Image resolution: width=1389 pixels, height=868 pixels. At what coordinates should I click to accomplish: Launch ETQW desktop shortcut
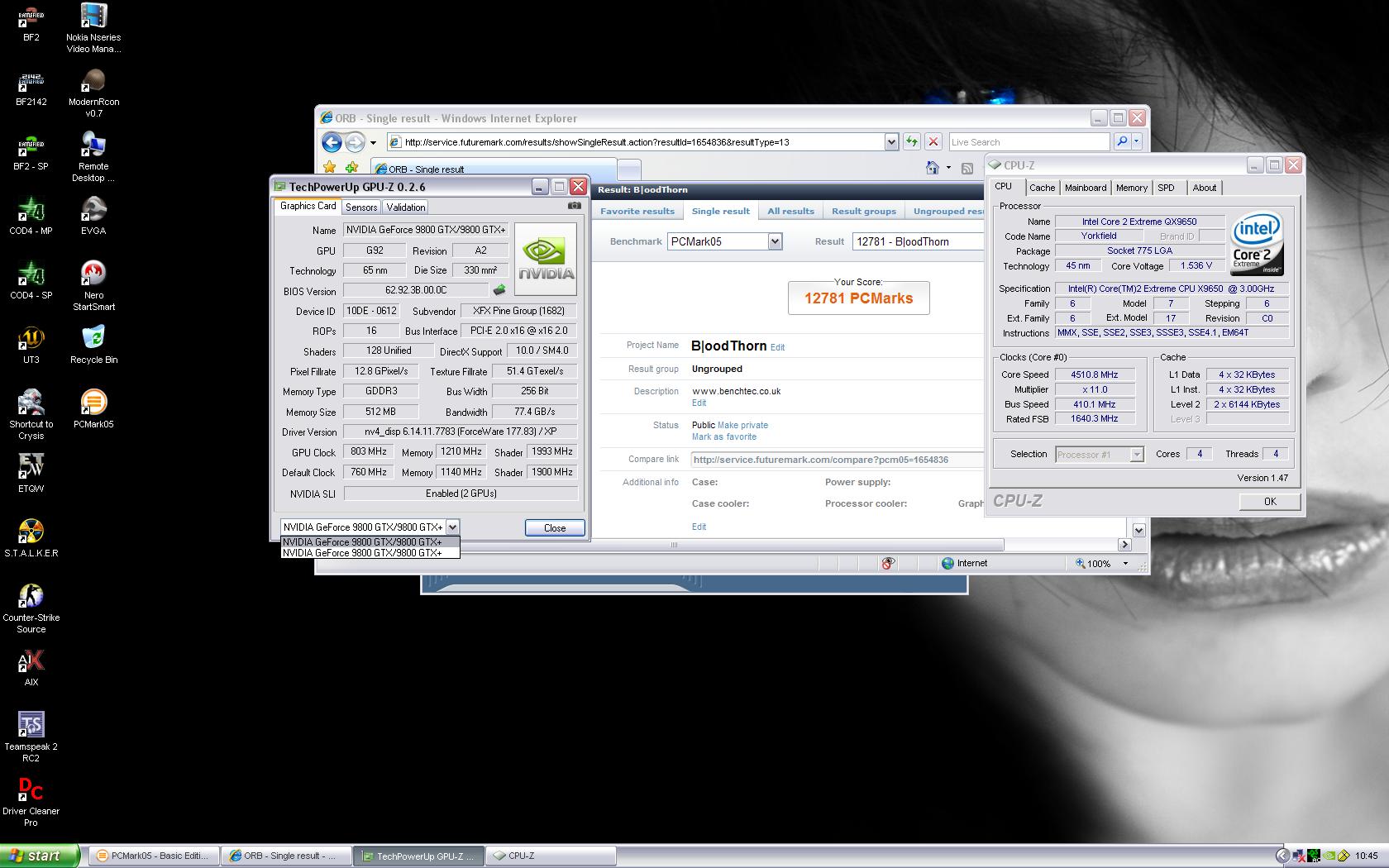pyautogui.click(x=31, y=475)
